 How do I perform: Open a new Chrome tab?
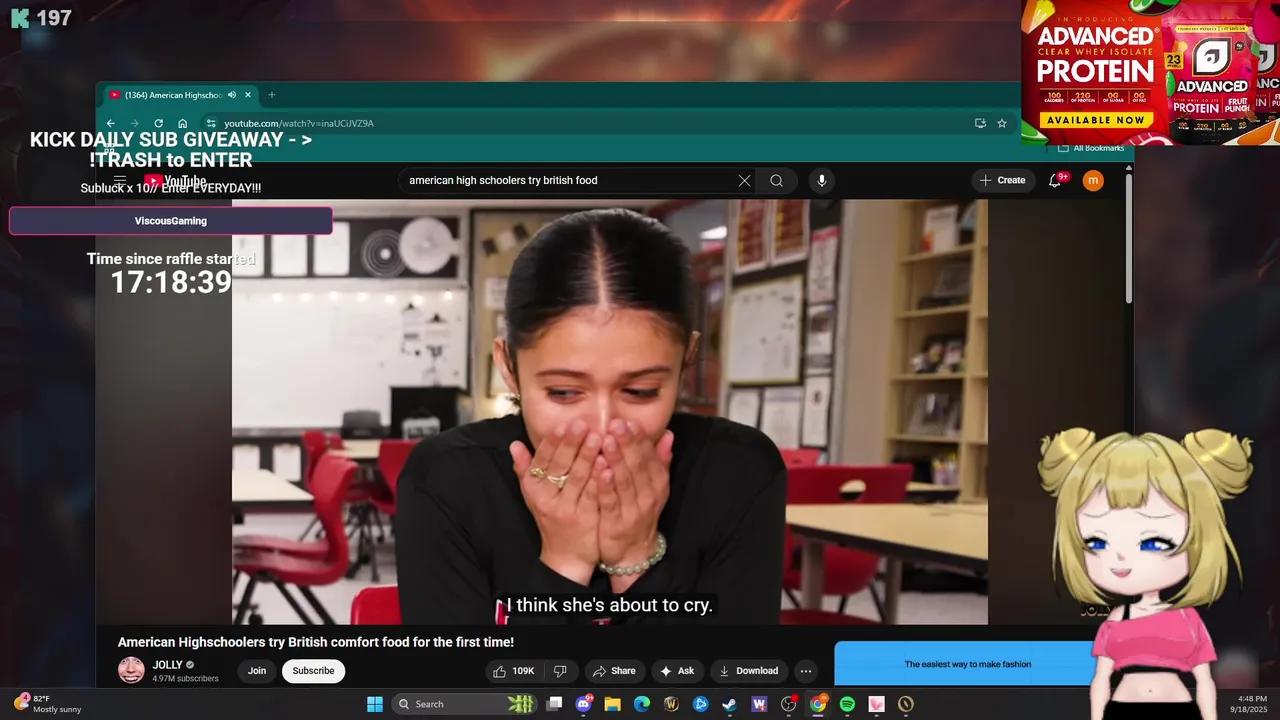pyautogui.click(x=271, y=95)
